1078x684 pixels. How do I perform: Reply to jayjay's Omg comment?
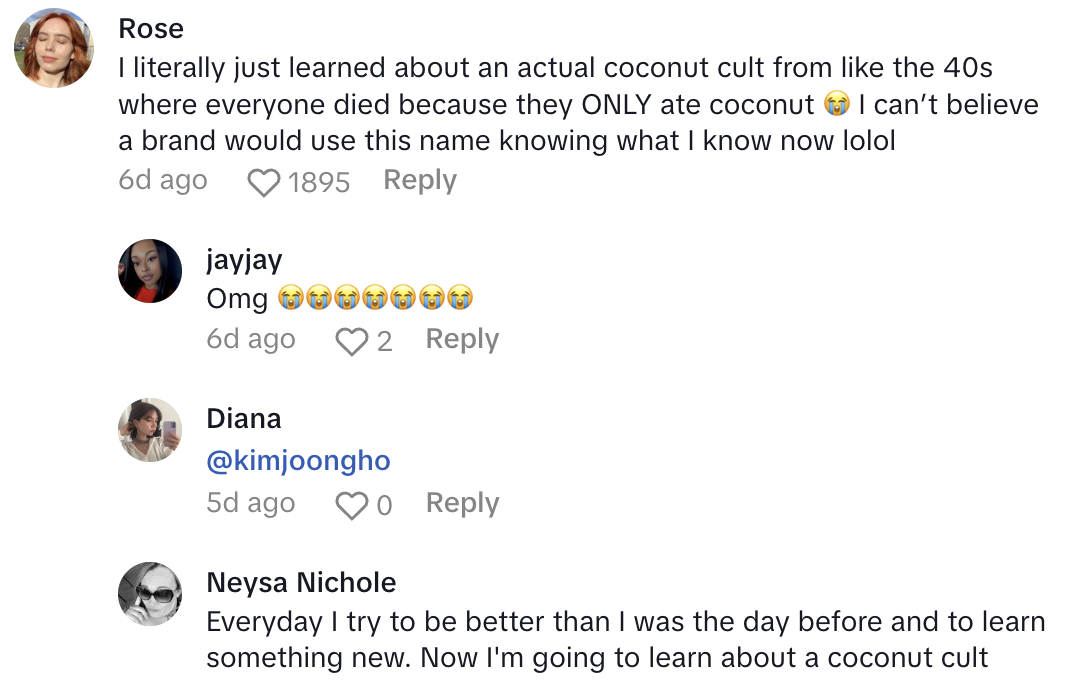click(x=462, y=340)
